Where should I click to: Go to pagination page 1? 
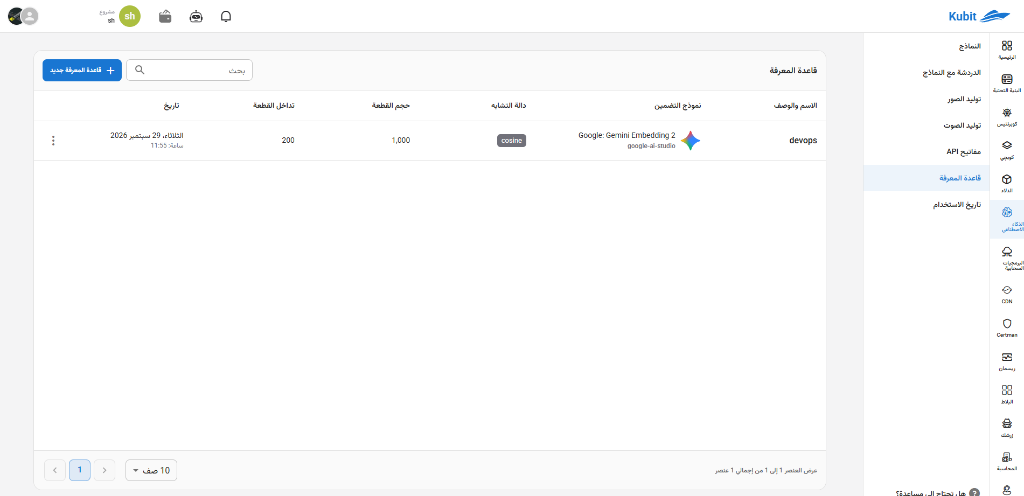tap(80, 470)
